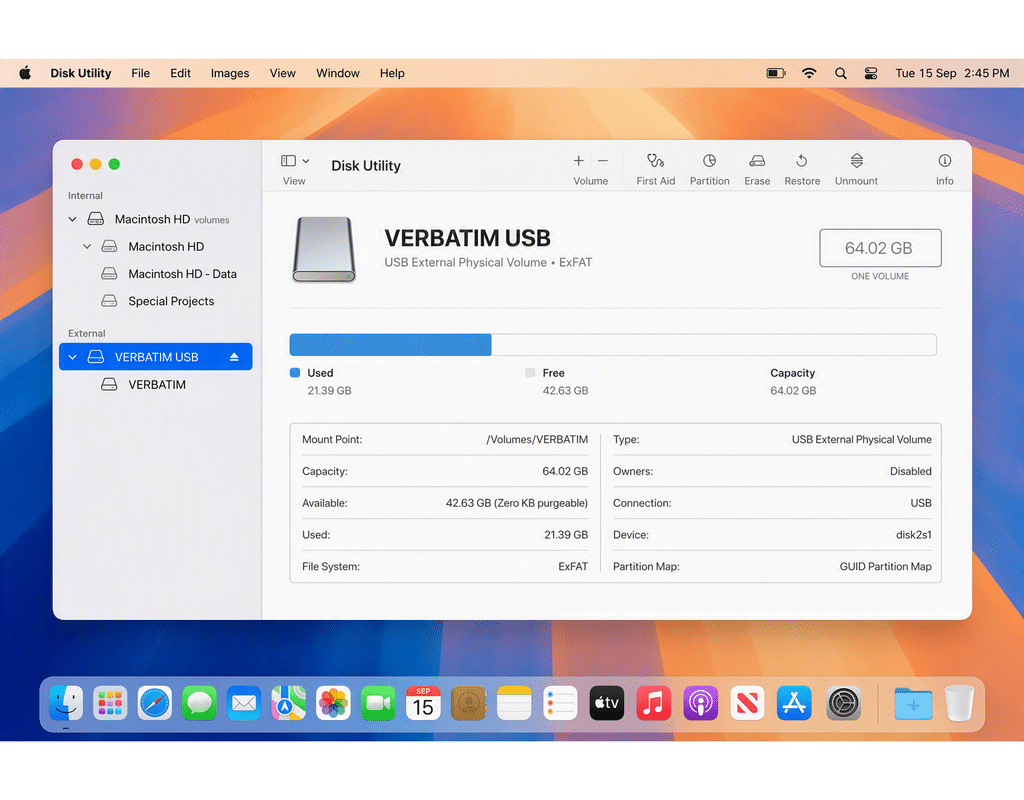The image size is (1024, 800).
Task: Click the Owners Disabled value
Action: [x=910, y=472]
